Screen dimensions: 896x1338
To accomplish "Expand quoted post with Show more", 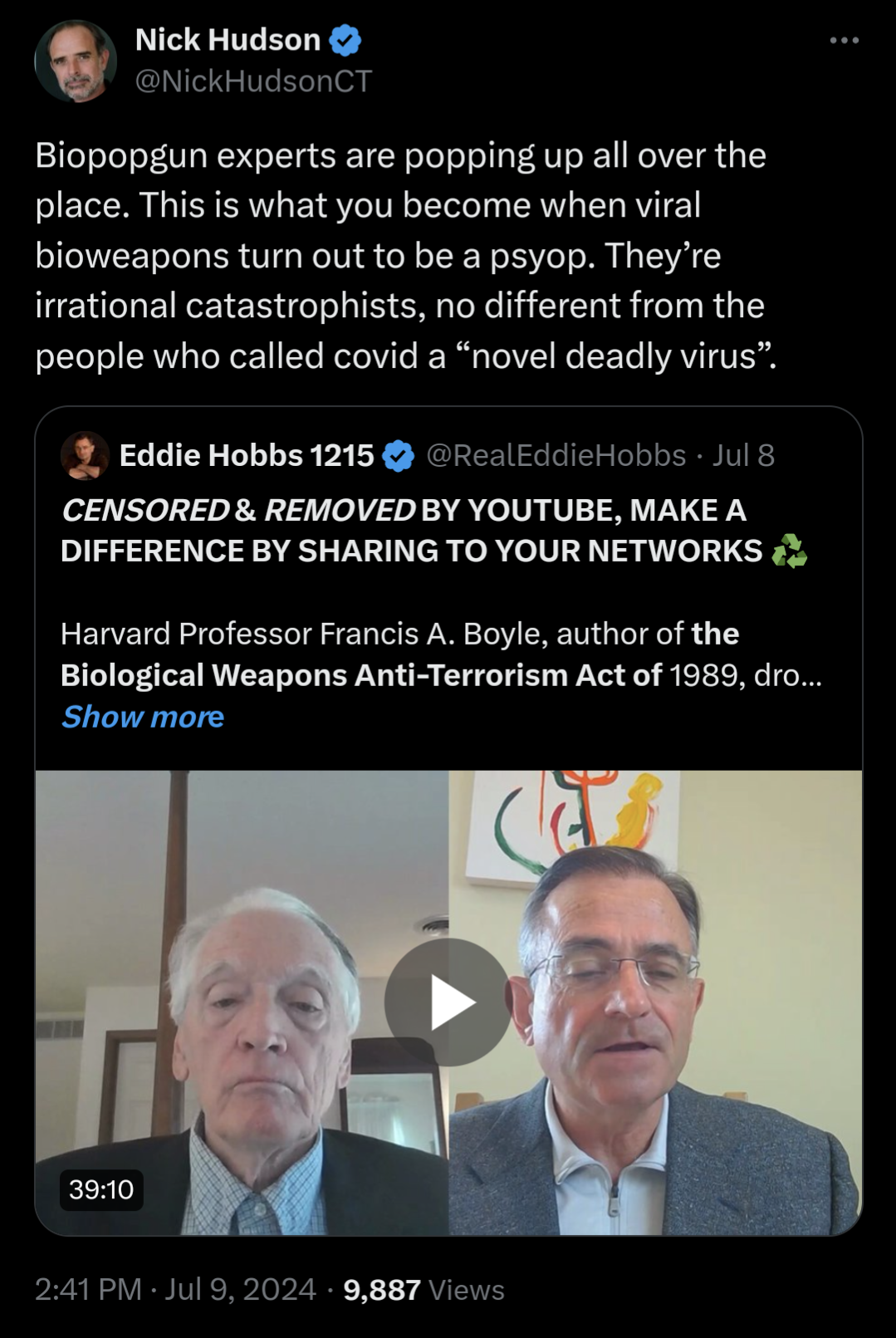I will [x=143, y=717].
